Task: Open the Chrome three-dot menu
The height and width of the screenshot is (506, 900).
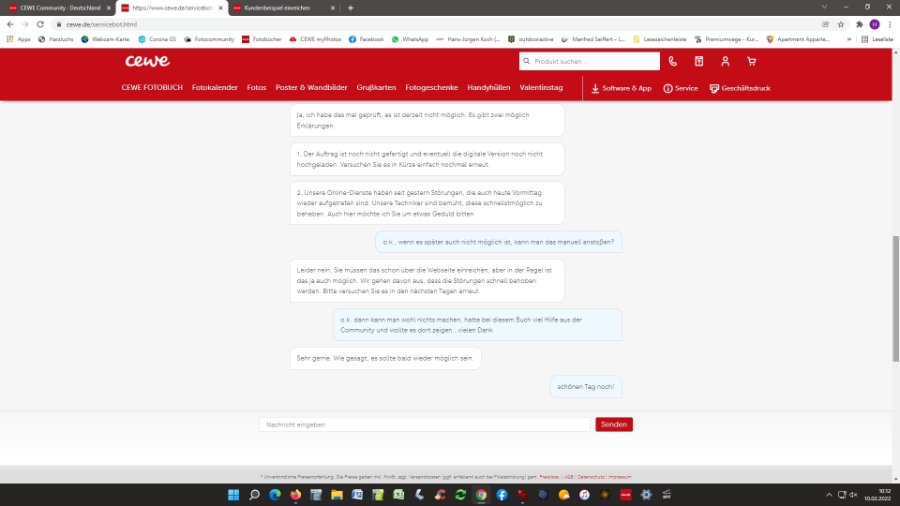Action: click(x=890, y=24)
